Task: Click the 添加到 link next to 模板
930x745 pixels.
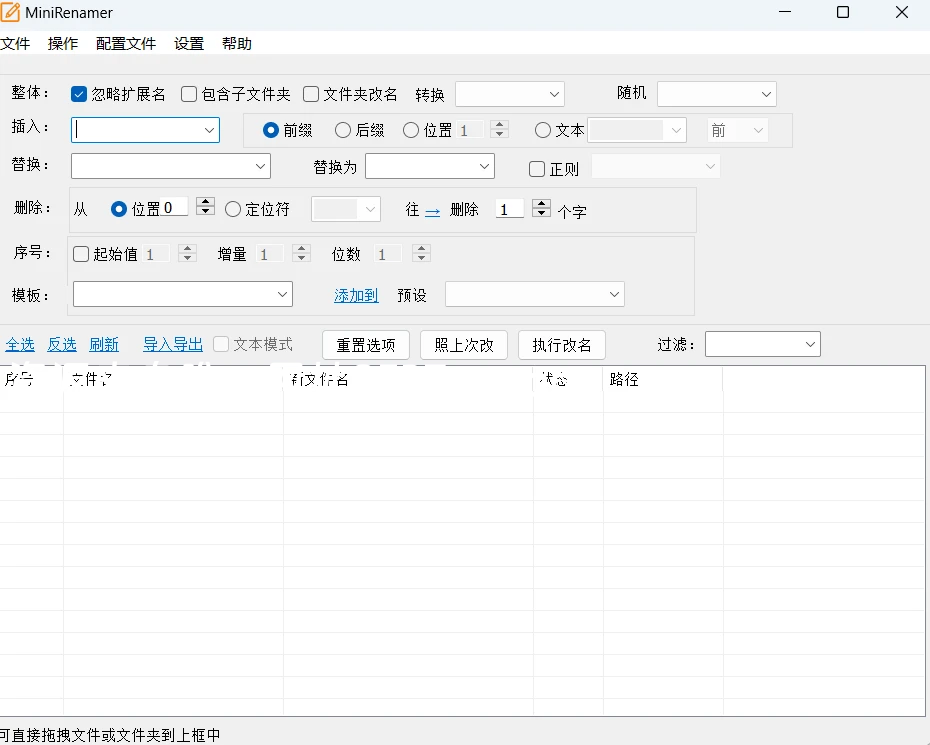Action: (355, 295)
